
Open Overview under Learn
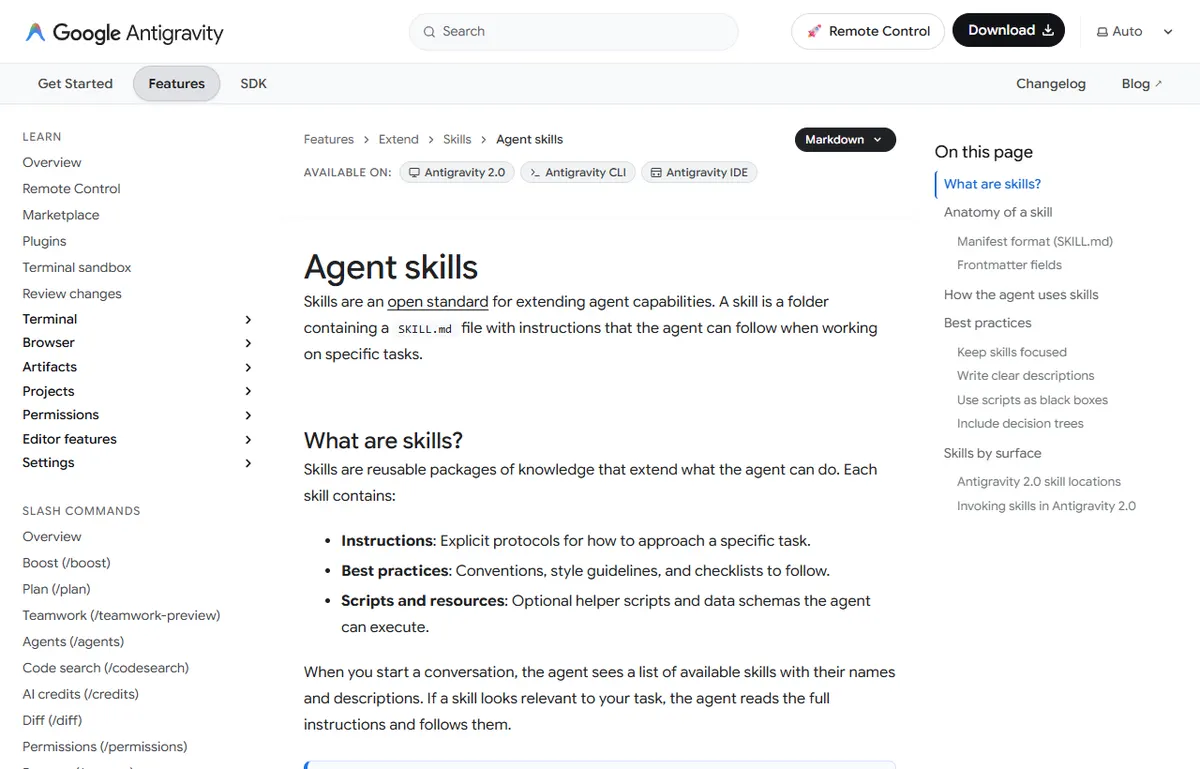(x=52, y=163)
